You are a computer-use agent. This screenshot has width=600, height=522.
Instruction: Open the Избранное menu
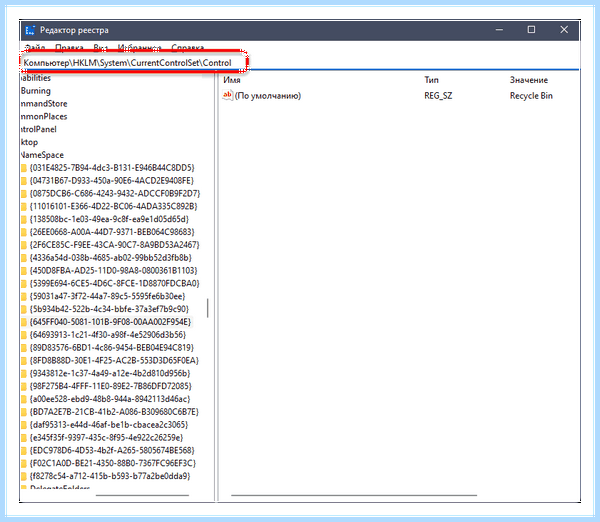point(139,47)
